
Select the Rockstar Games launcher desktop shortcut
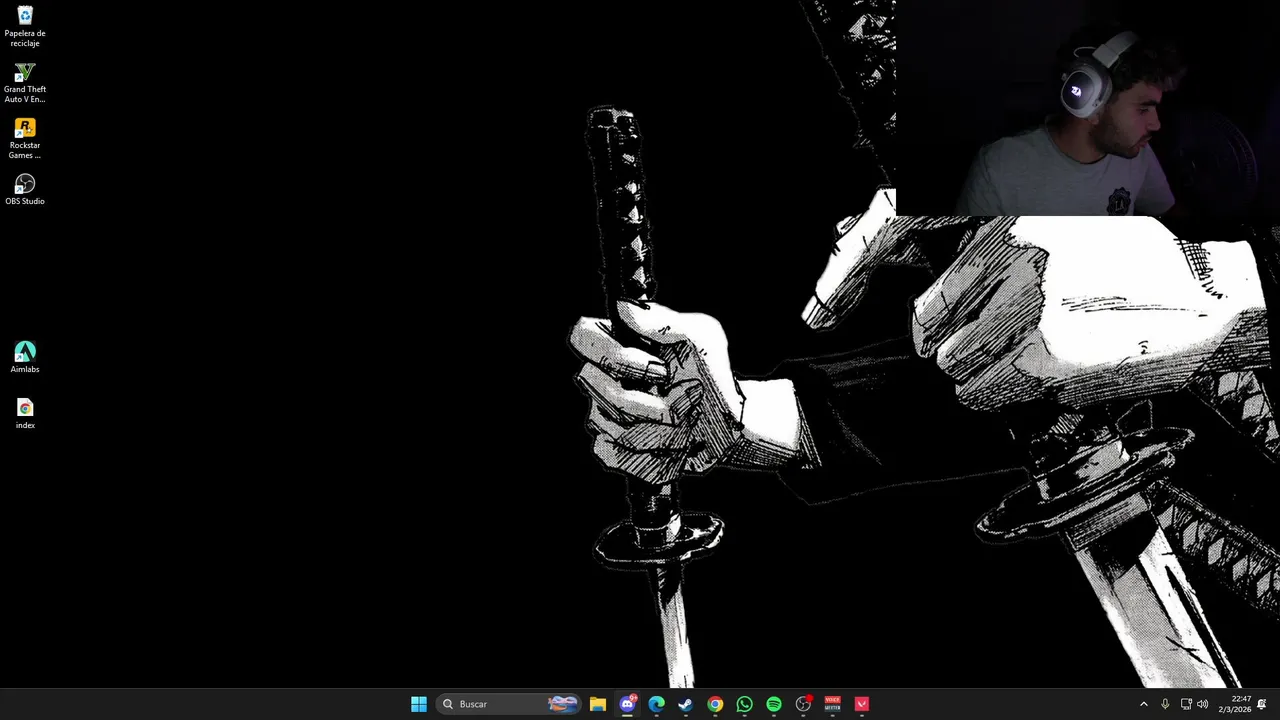[x=25, y=139]
